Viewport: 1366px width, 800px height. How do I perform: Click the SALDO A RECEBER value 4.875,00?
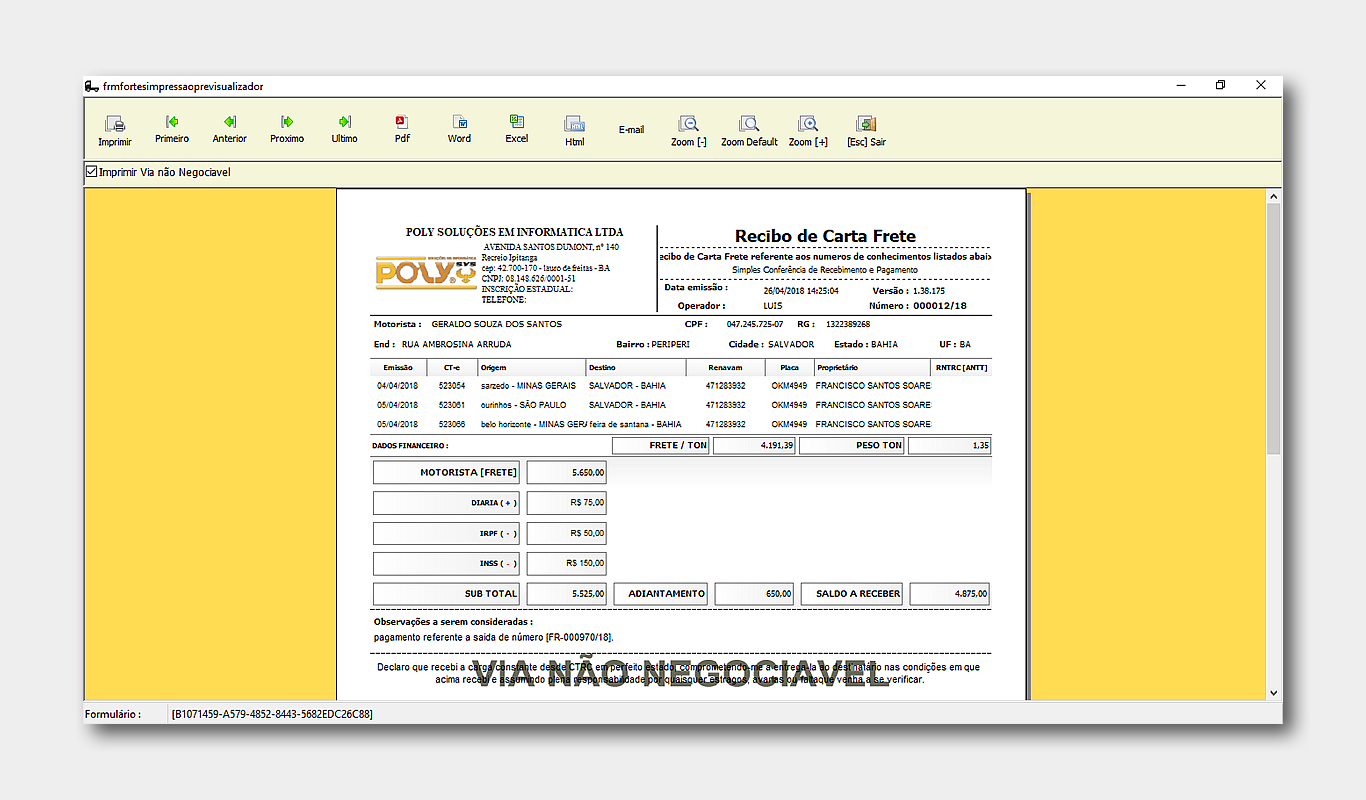pyautogui.click(x=950, y=593)
